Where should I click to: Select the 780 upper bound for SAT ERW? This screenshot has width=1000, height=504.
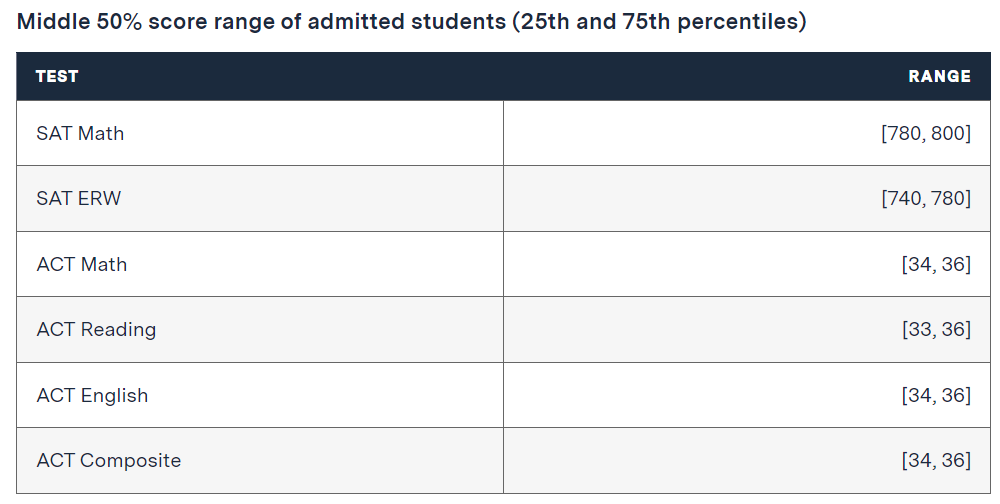pyautogui.click(x=948, y=198)
